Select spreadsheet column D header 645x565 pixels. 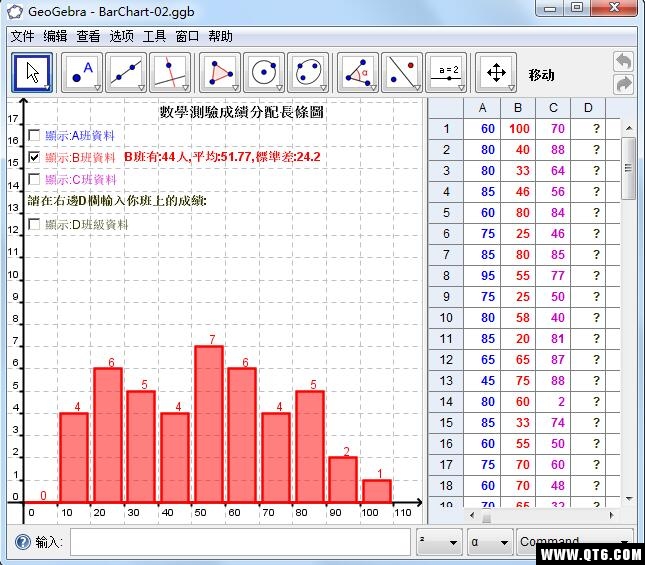(588, 108)
